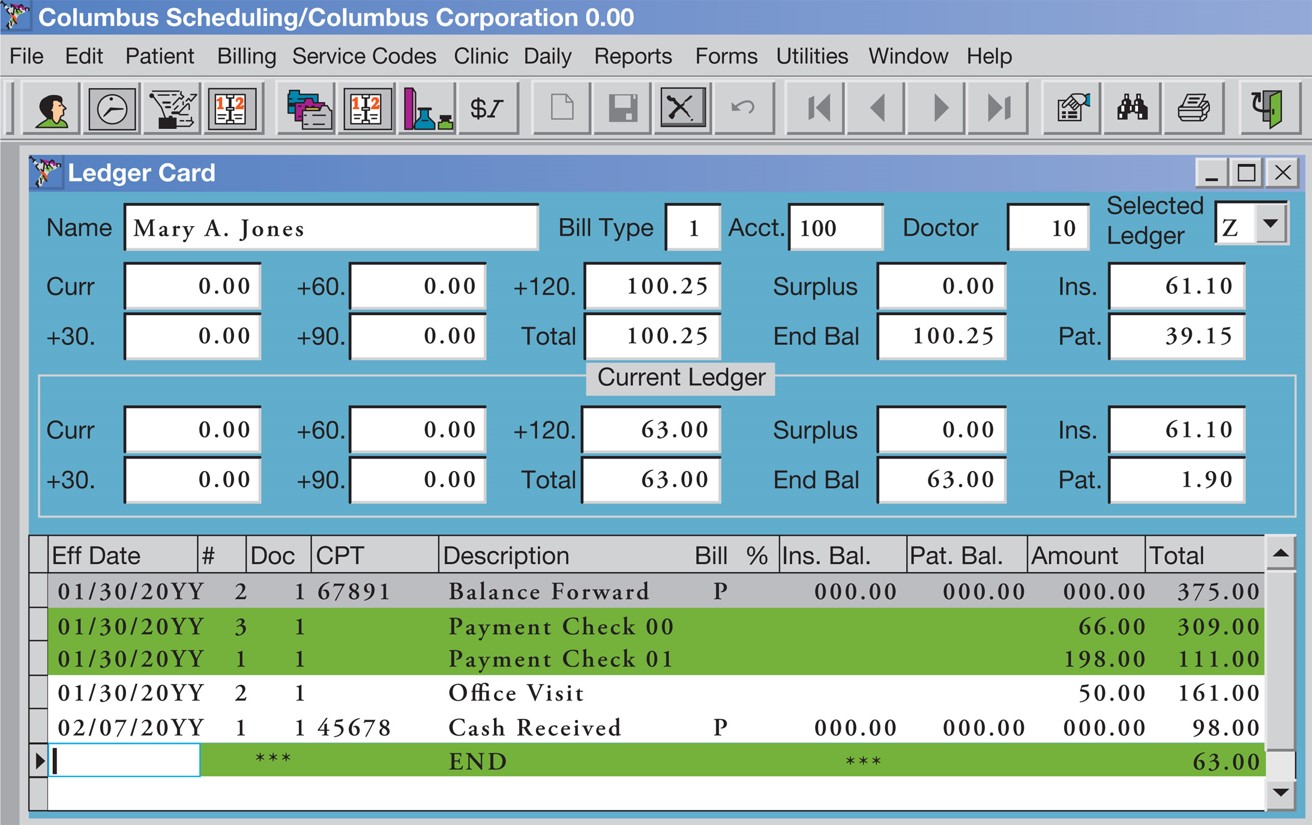Image resolution: width=1312 pixels, height=825 pixels.
Task: Click the blank new document icon
Action: click(x=562, y=108)
